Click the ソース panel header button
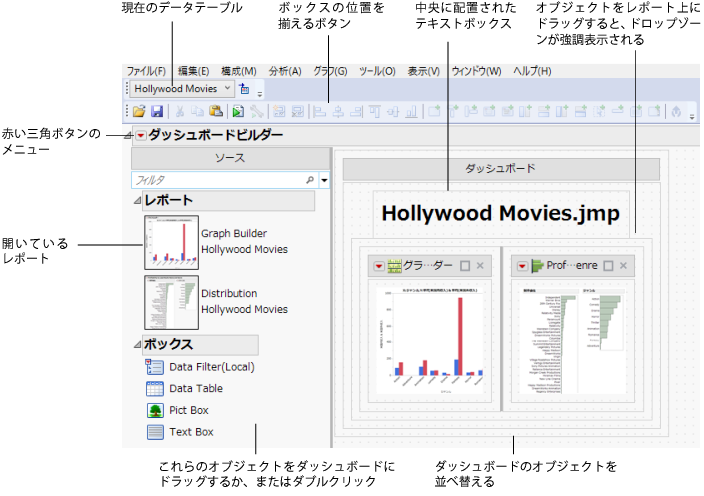The width and height of the screenshot is (704, 496). 230,158
